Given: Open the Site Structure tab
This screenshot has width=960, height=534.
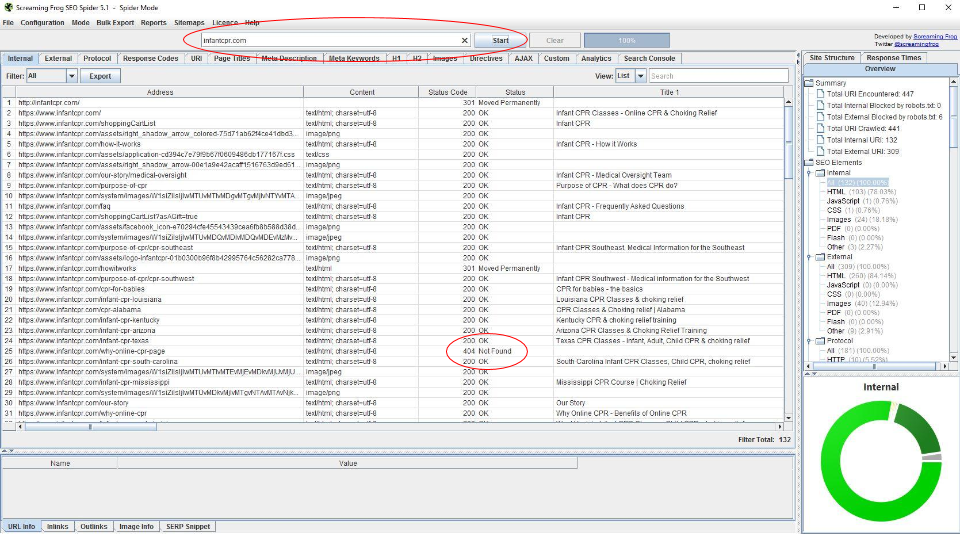Looking at the screenshot, I should tap(832, 58).
